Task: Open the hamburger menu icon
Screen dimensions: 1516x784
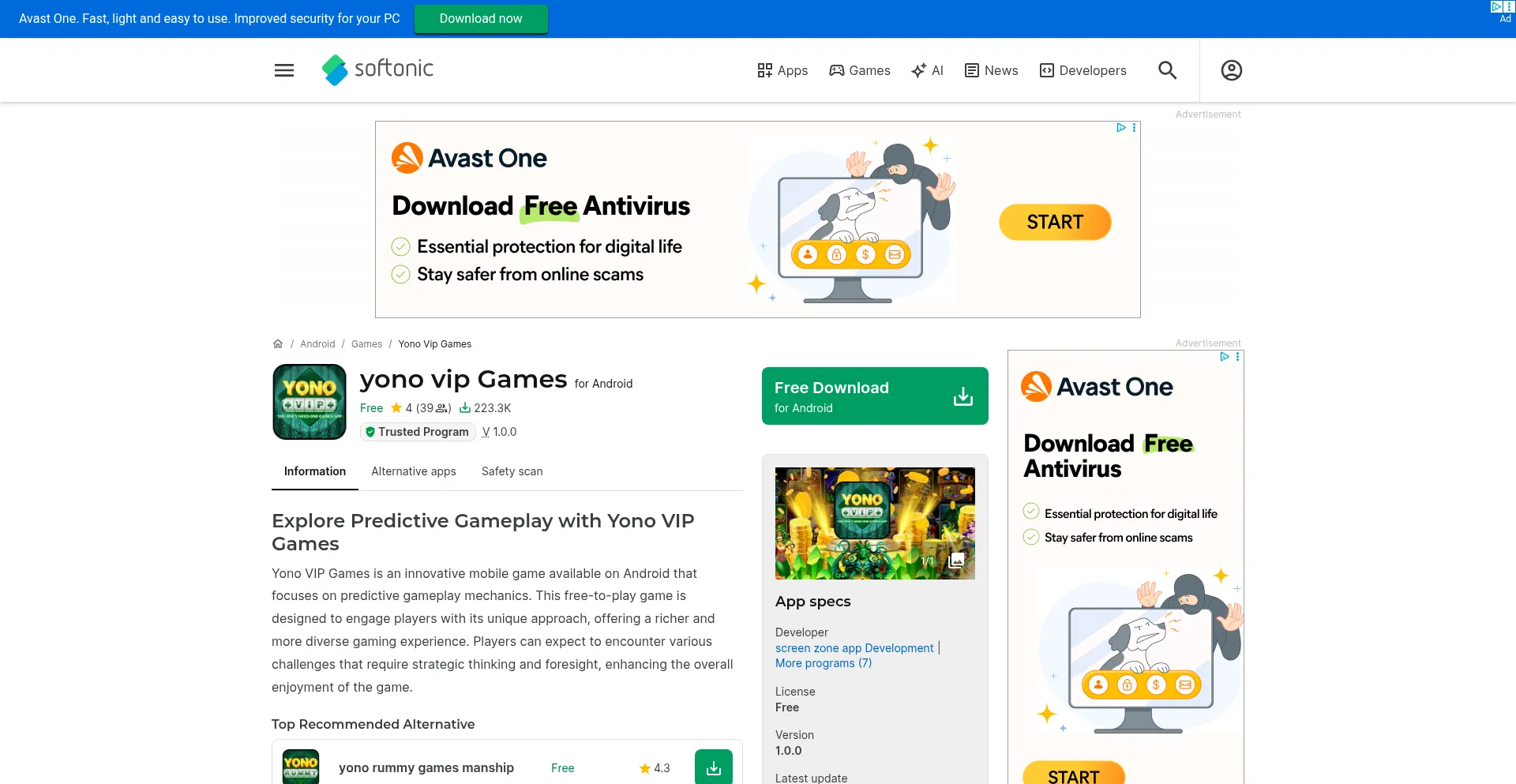Action: coord(284,70)
